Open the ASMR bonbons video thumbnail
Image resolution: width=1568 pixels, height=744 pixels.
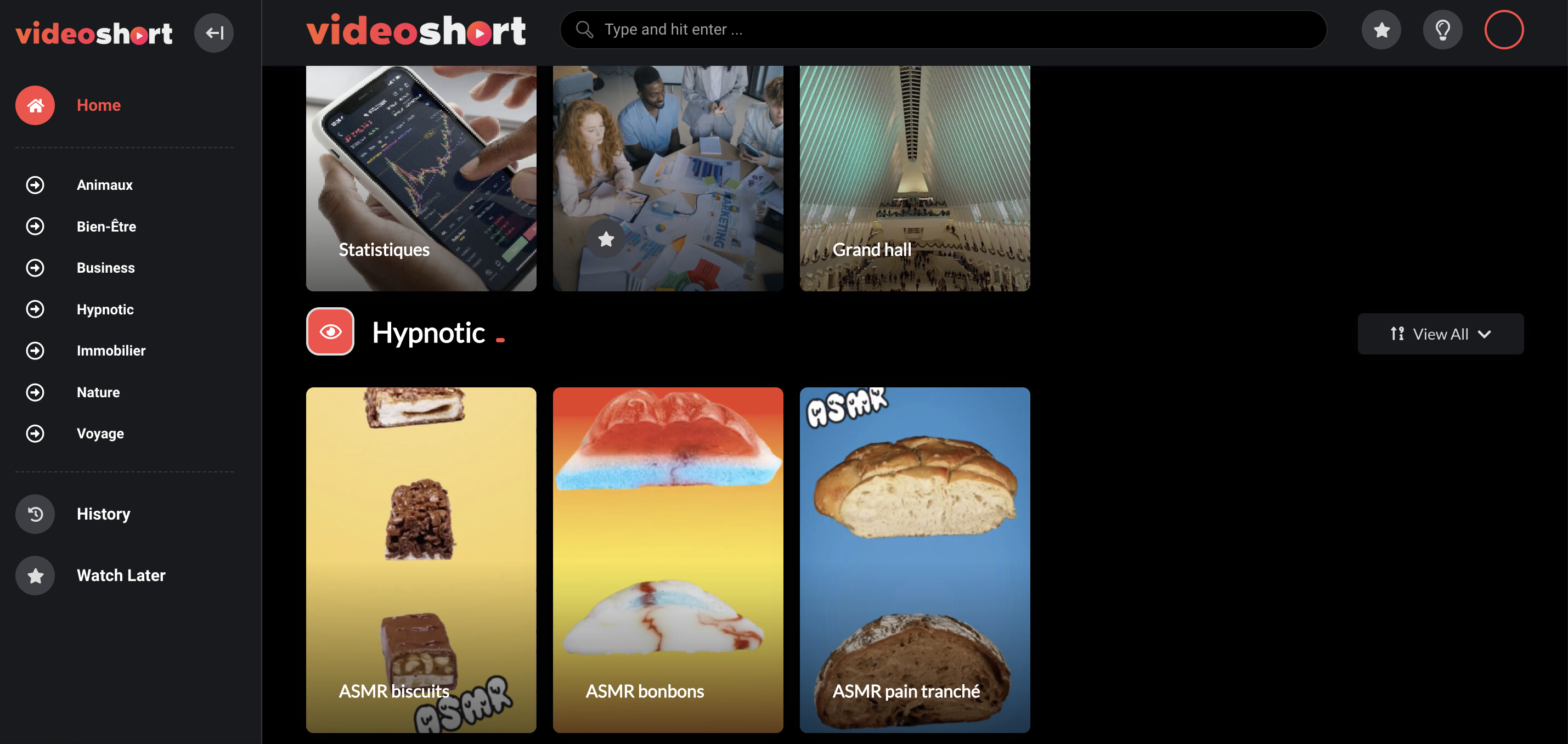click(x=668, y=560)
